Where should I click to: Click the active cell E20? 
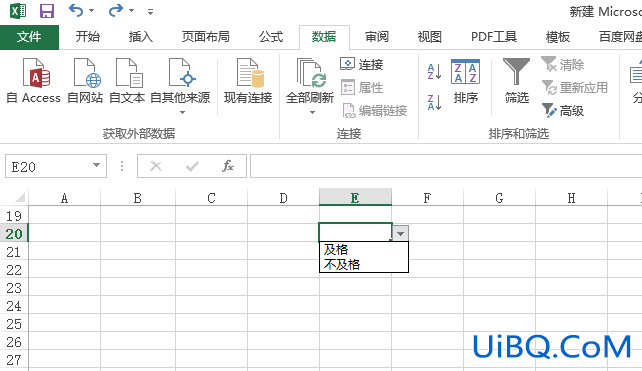click(x=355, y=232)
